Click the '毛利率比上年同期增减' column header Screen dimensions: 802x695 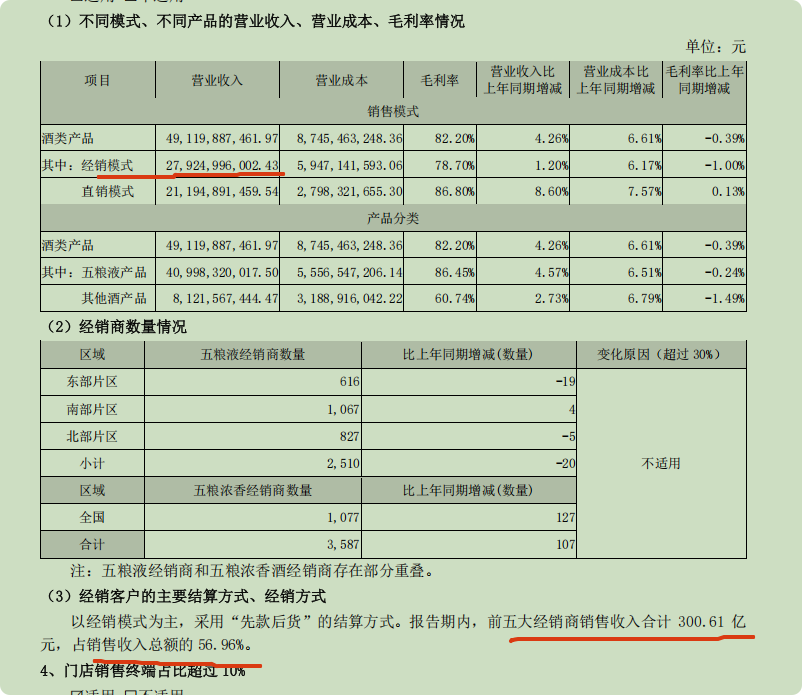point(704,80)
